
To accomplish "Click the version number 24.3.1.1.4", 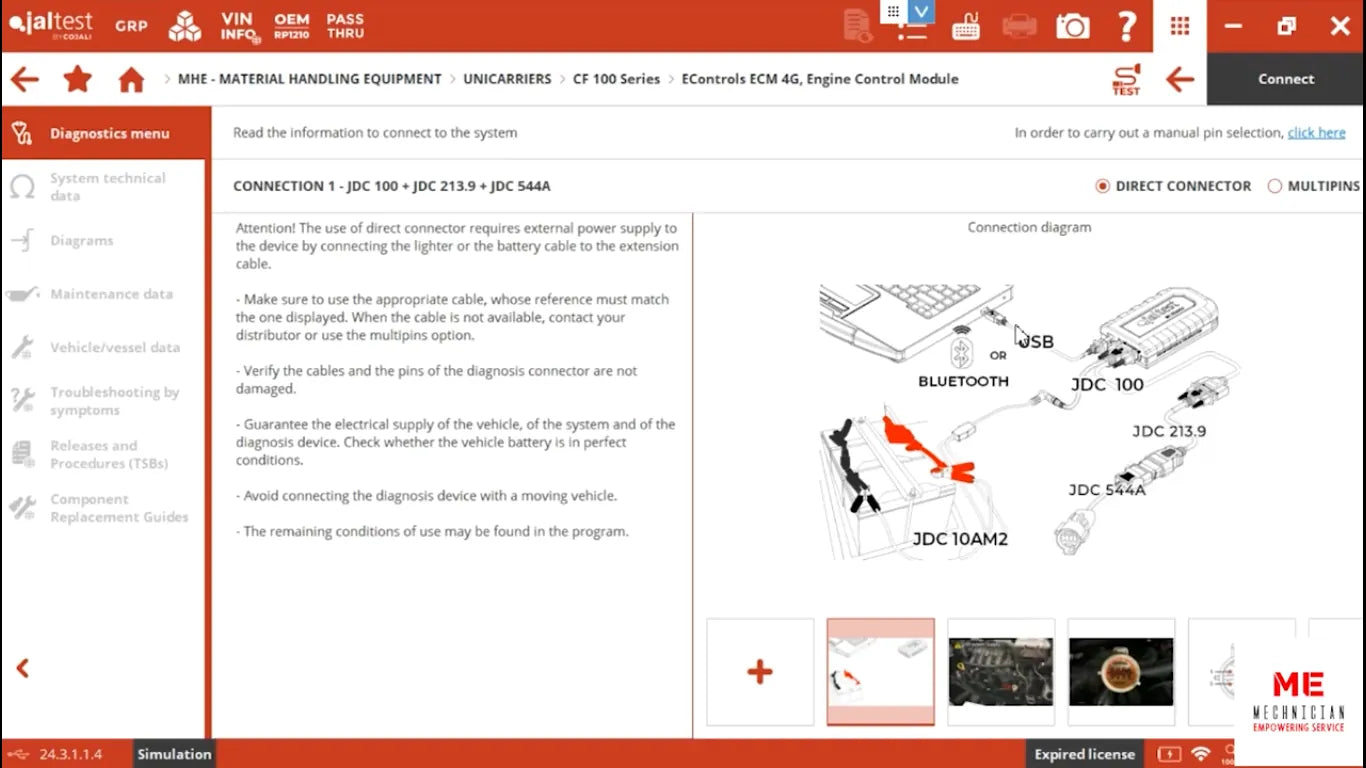I will pos(71,754).
